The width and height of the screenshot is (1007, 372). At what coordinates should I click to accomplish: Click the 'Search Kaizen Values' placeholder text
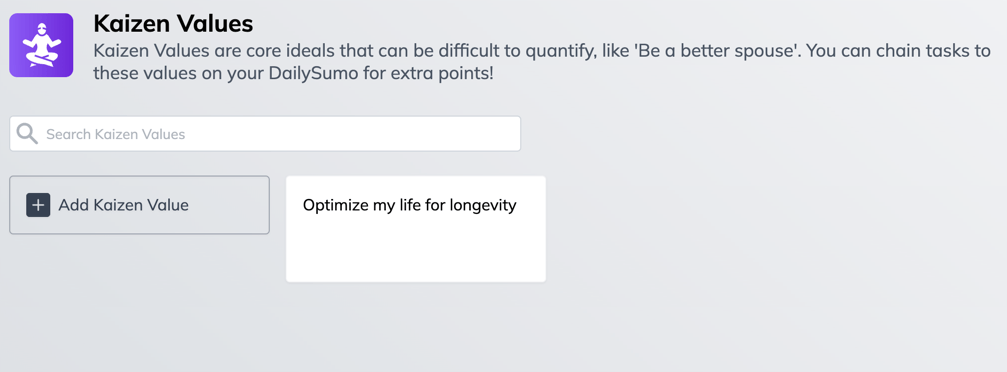[116, 134]
